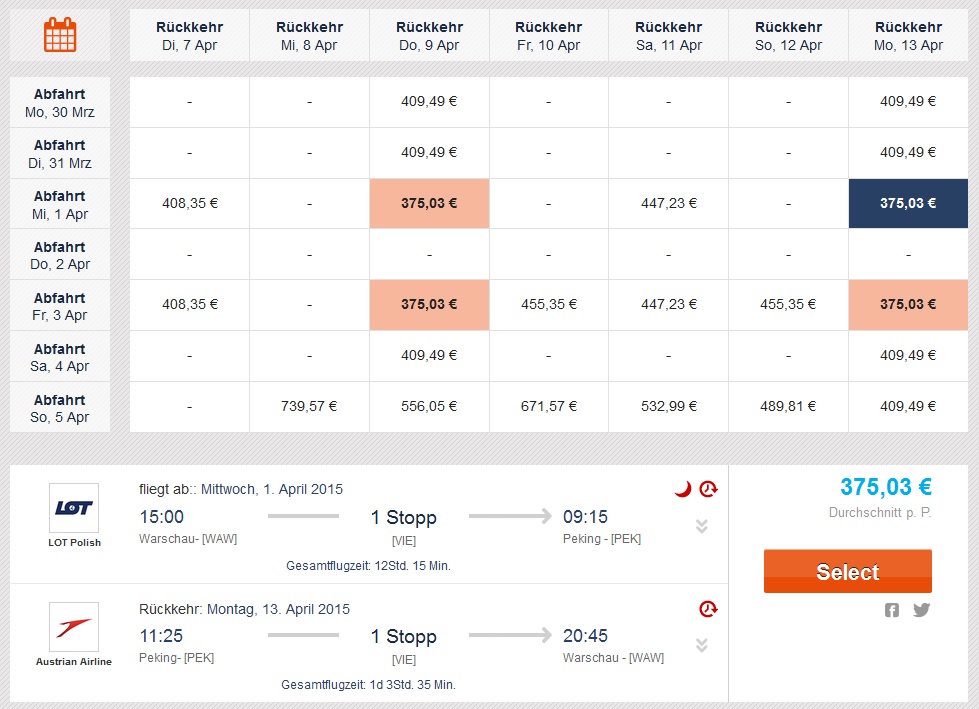Click the 375,03 € total price link

[885, 487]
